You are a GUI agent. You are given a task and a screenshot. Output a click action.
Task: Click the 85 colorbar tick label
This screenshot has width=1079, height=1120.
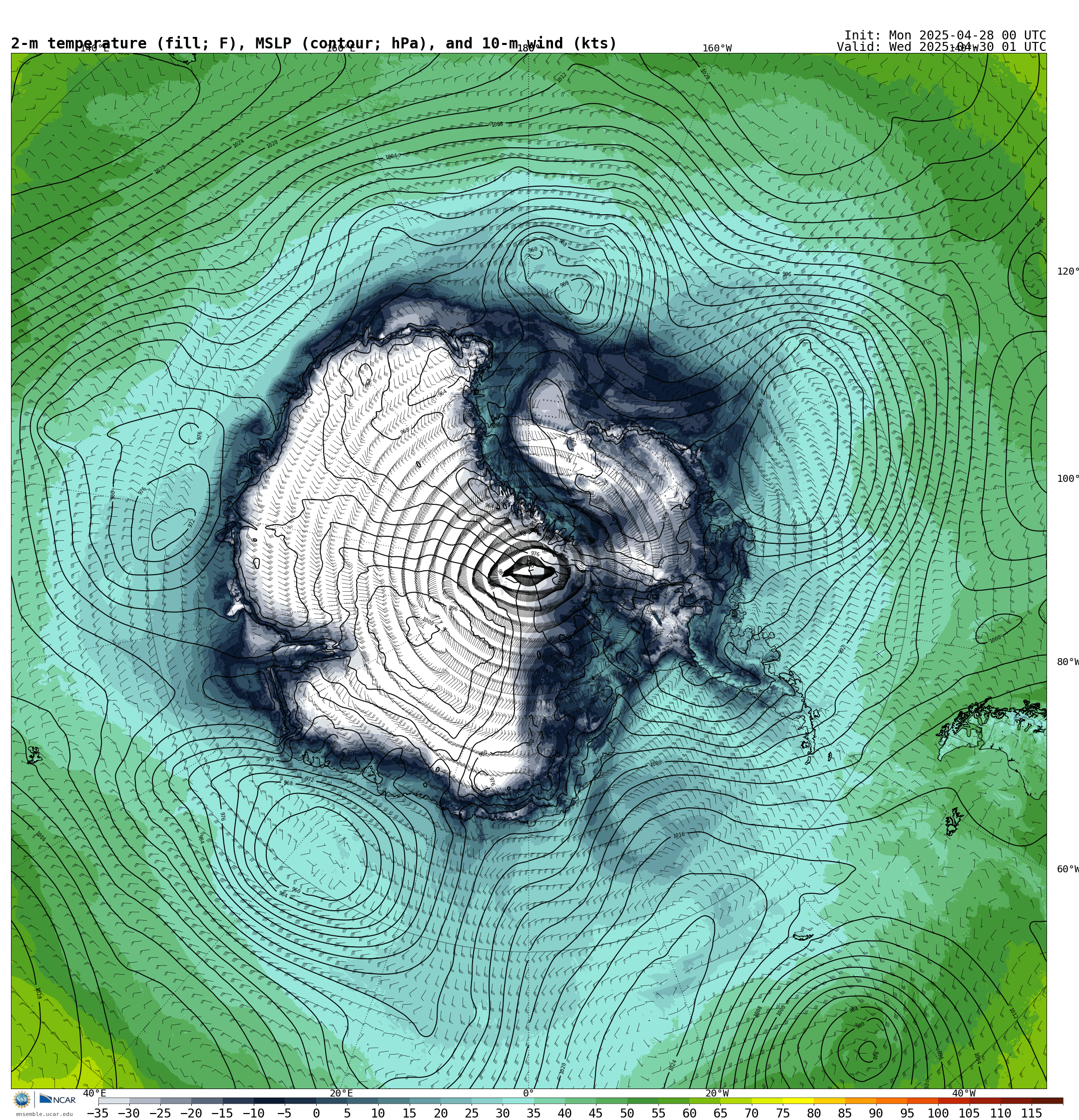(845, 1113)
